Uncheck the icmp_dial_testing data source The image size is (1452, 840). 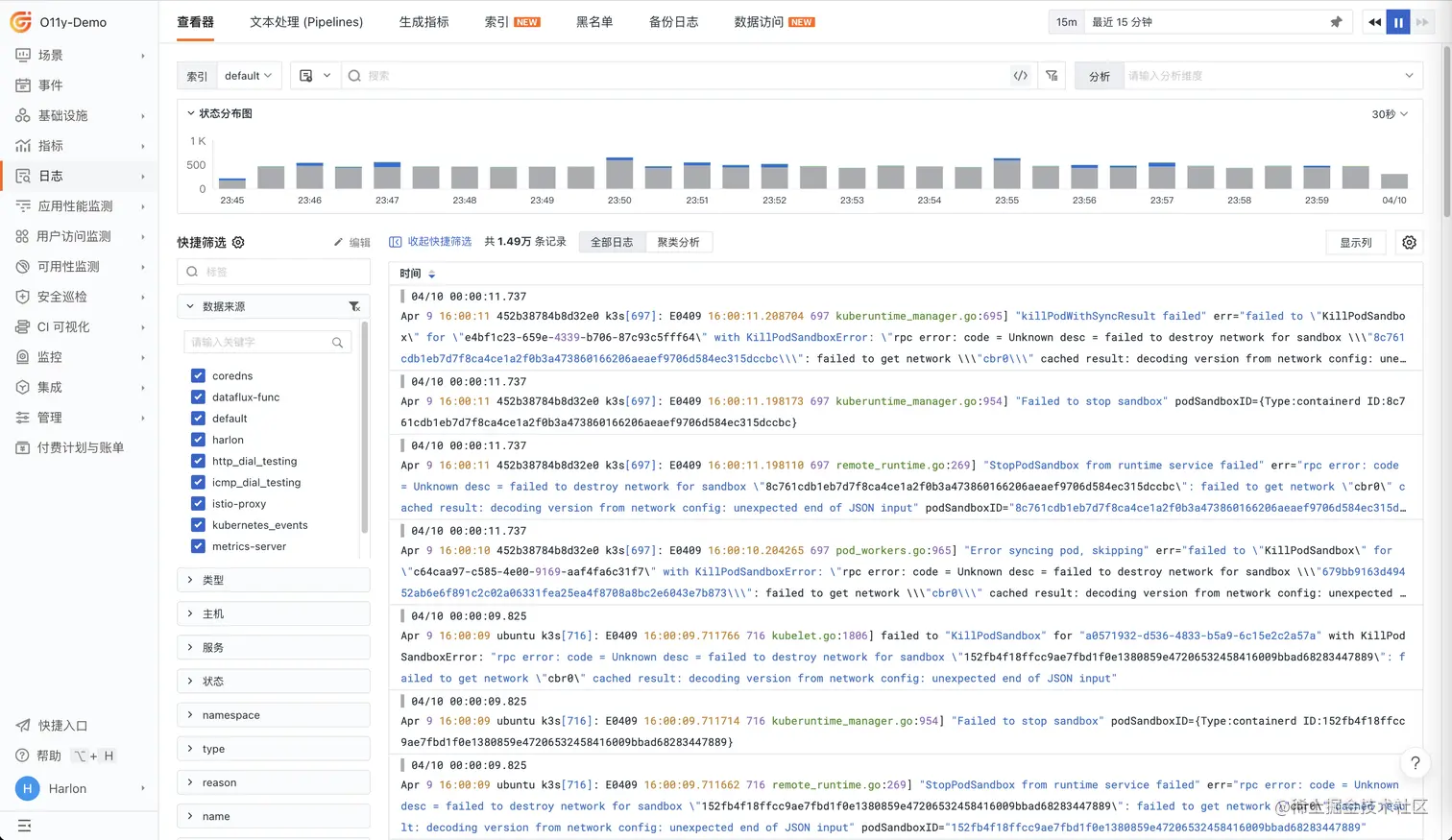pyautogui.click(x=198, y=482)
